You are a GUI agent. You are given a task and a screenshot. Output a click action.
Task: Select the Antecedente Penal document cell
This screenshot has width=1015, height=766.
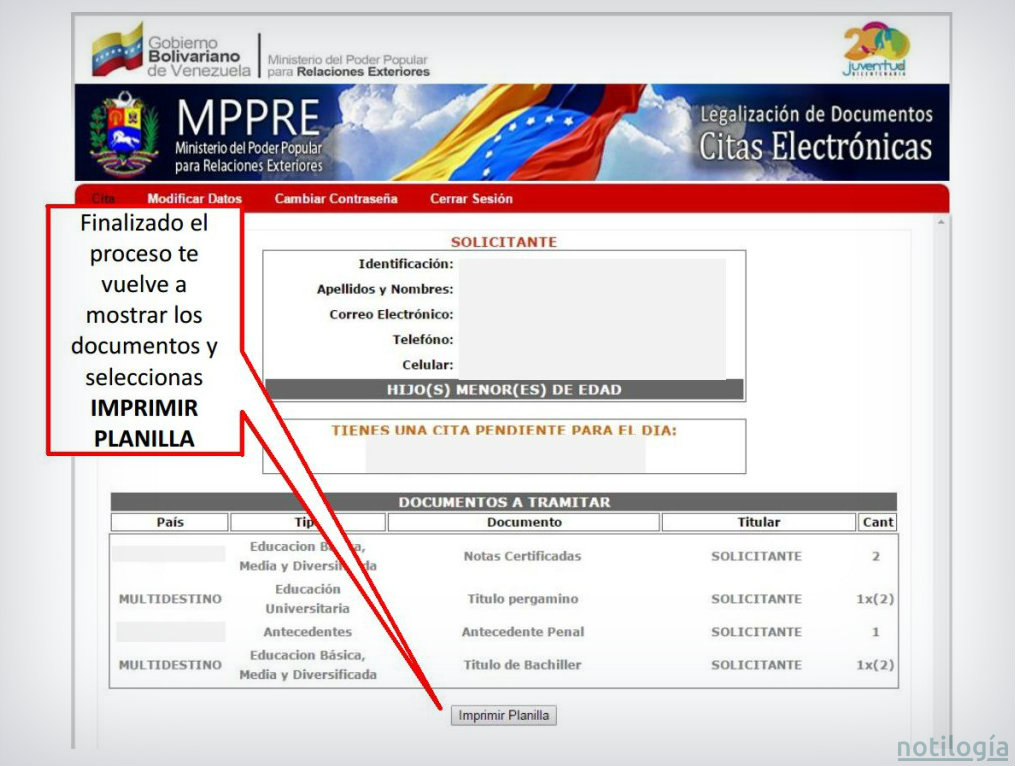[523, 632]
